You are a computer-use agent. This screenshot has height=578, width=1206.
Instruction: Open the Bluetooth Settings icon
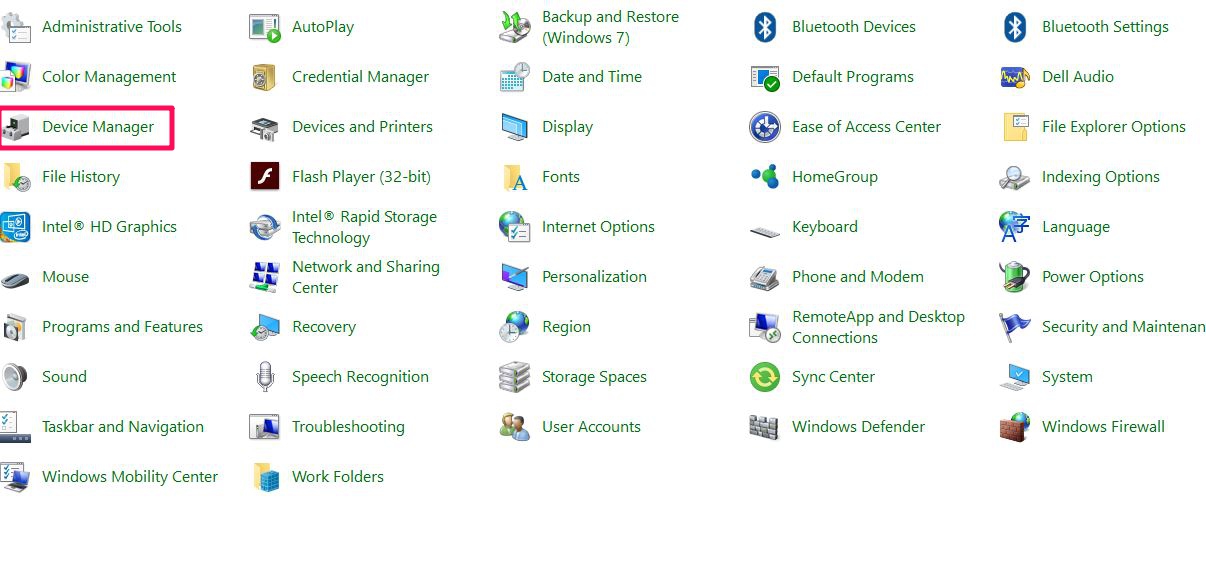tap(1015, 27)
